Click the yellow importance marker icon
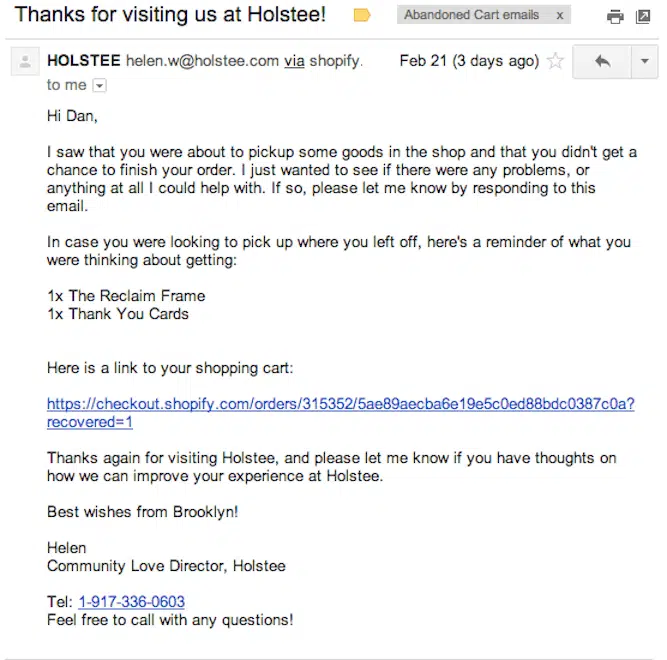The width and height of the screenshot is (667, 660). tap(362, 16)
